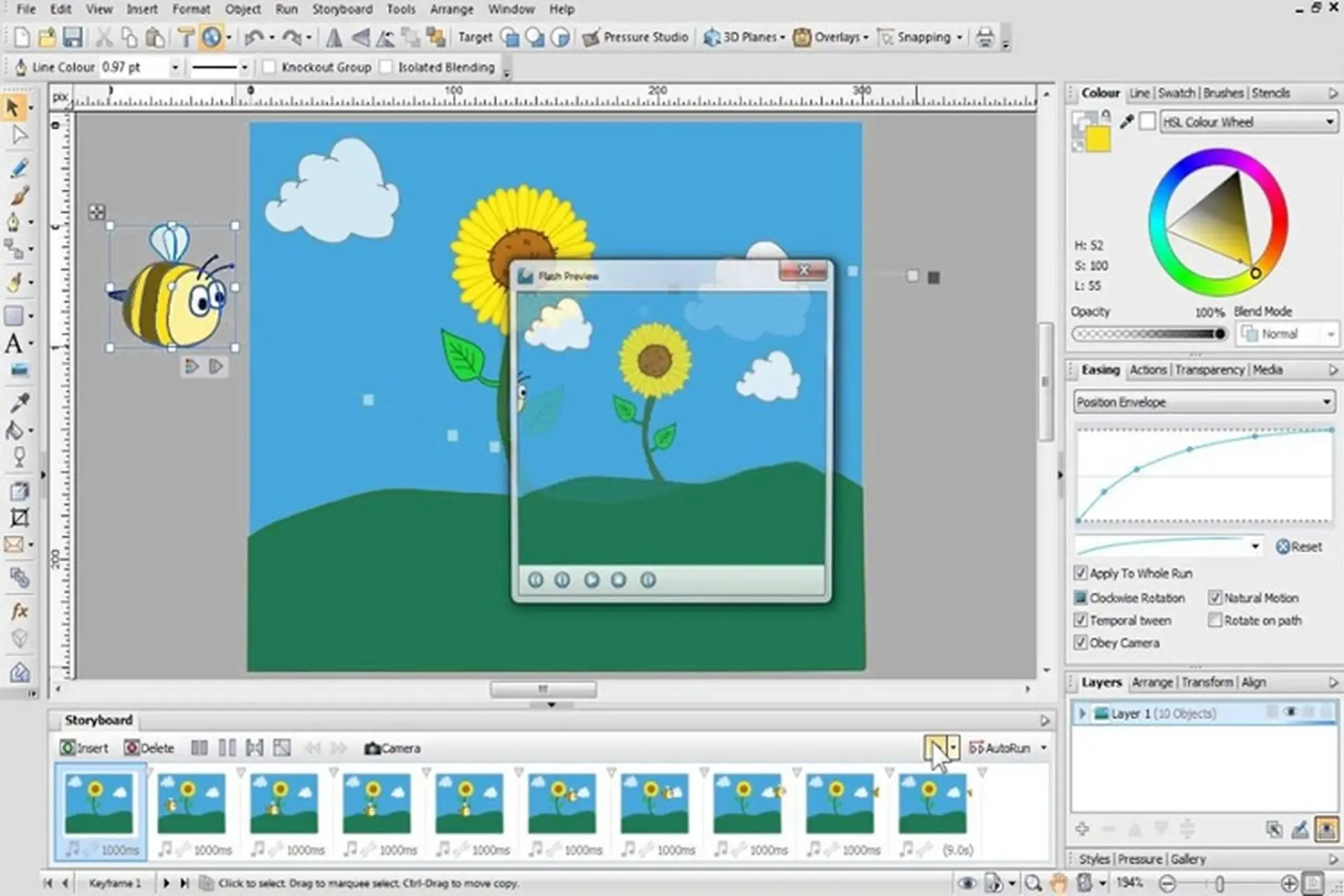Enable the Knockout Group checkbox
Viewport: 1344px width, 896px height.
point(269,67)
